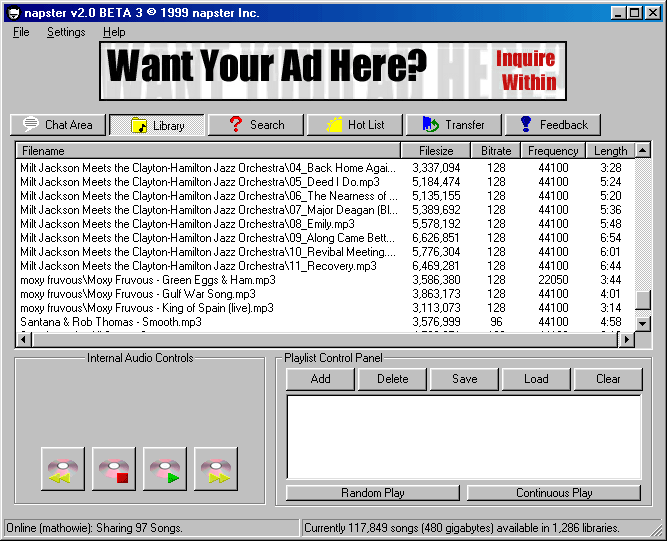
Task: Maximize the napster window
Action: pyautogui.click(x=634, y=13)
